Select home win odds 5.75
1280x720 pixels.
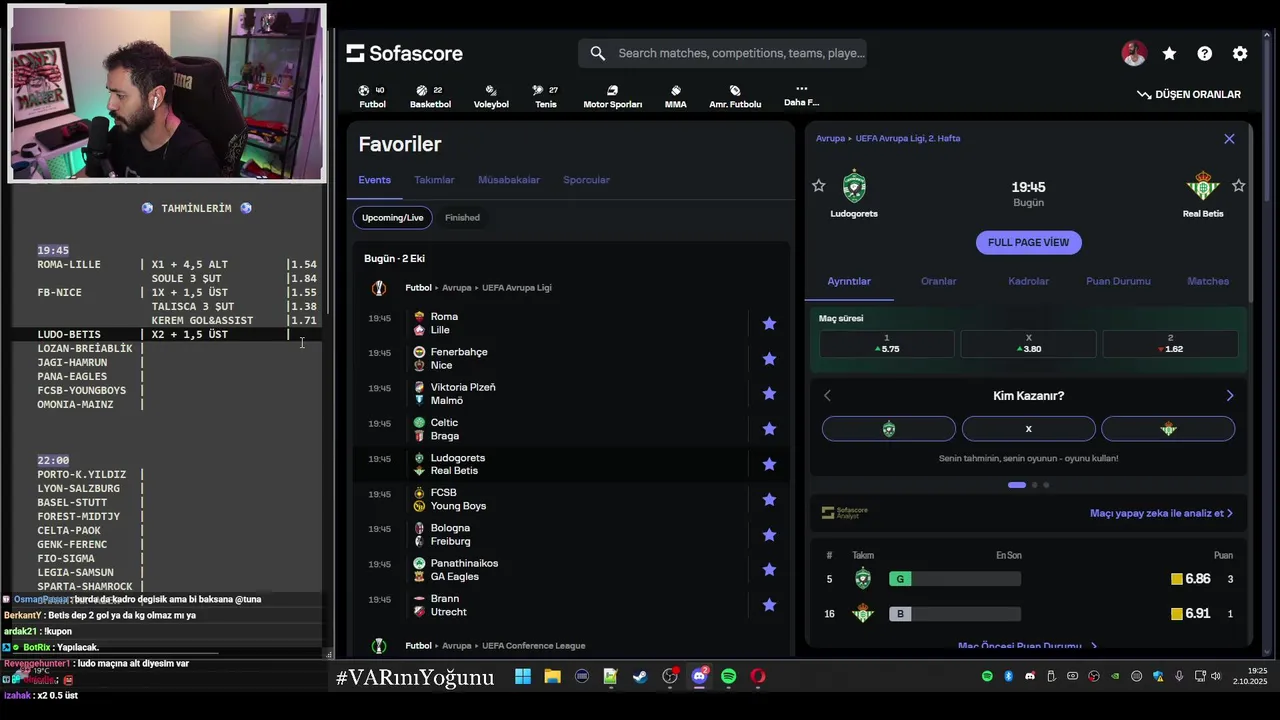coord(887,344)
